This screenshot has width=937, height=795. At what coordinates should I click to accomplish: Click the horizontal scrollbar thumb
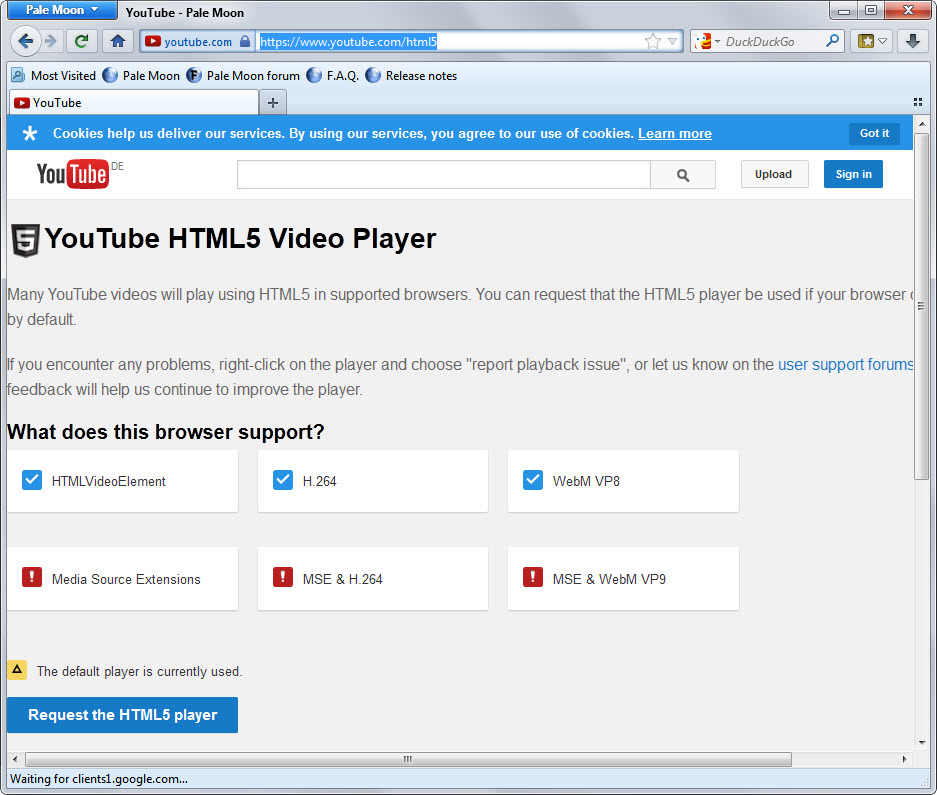(x=408, y=759)
